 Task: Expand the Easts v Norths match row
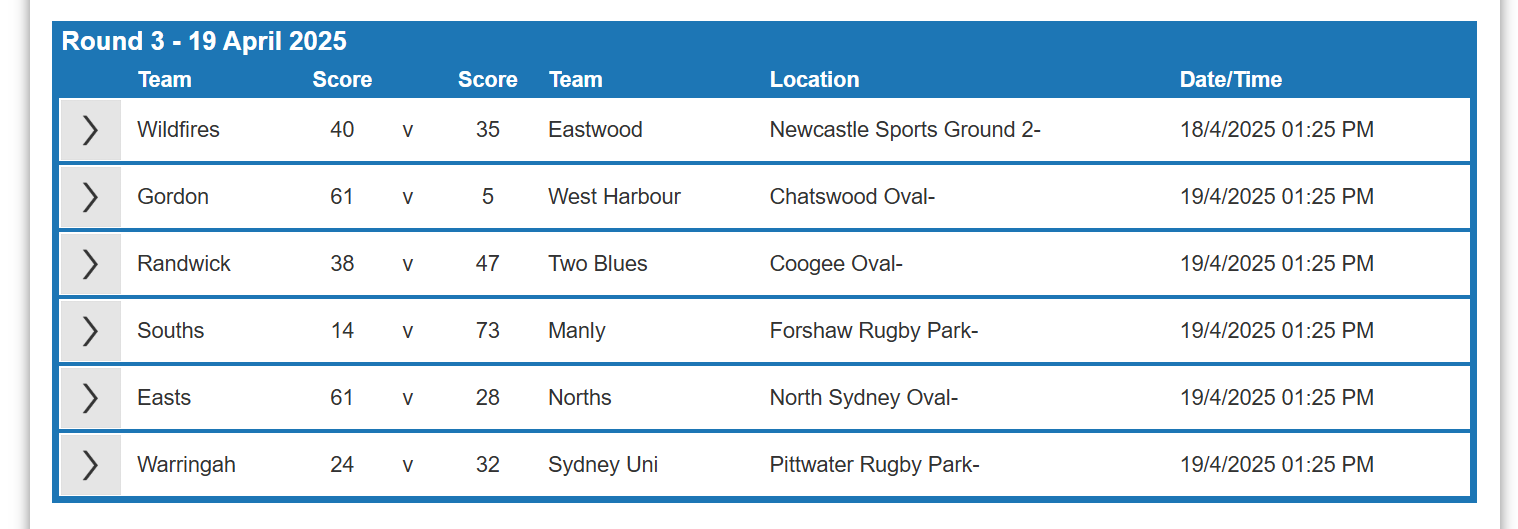click(90, 398)
